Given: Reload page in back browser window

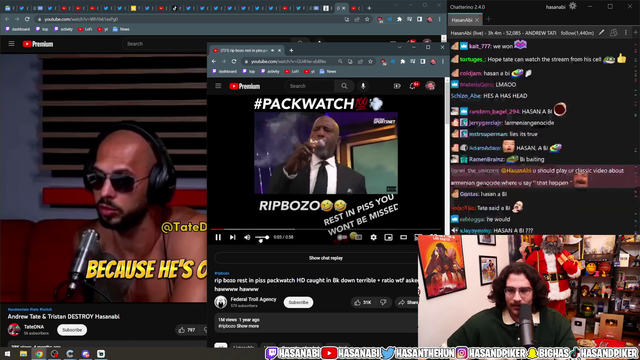Looking at the screenshot, I should (27, 19).
